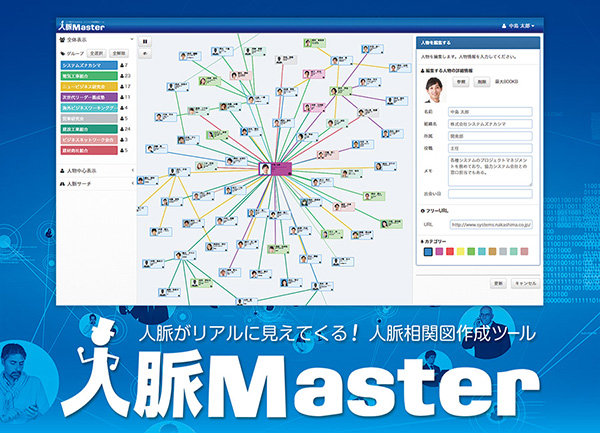Click the 名前 name input field

click(x=490, y=112)
